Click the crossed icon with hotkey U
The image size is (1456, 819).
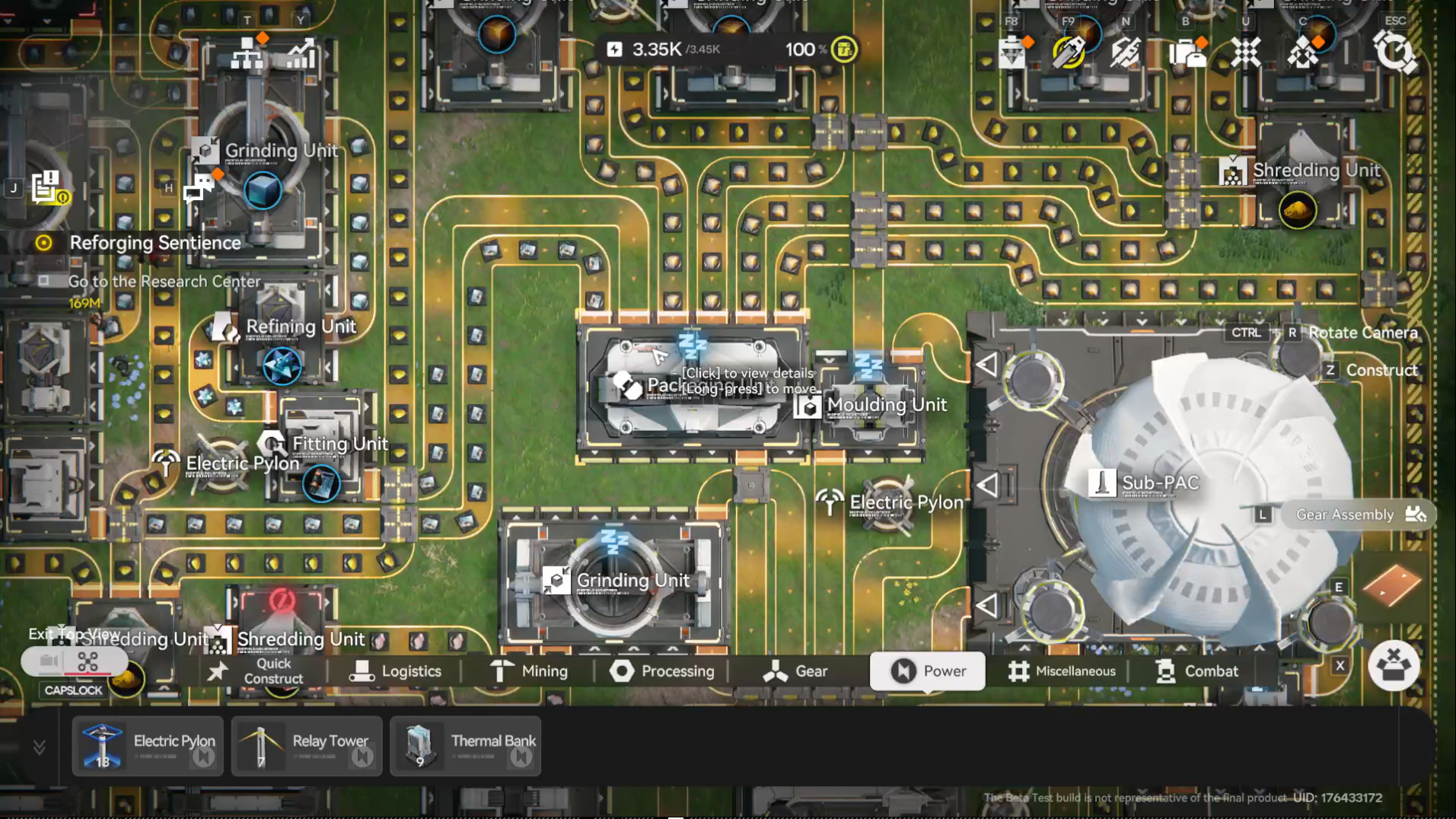click(x=1246, y=53)
